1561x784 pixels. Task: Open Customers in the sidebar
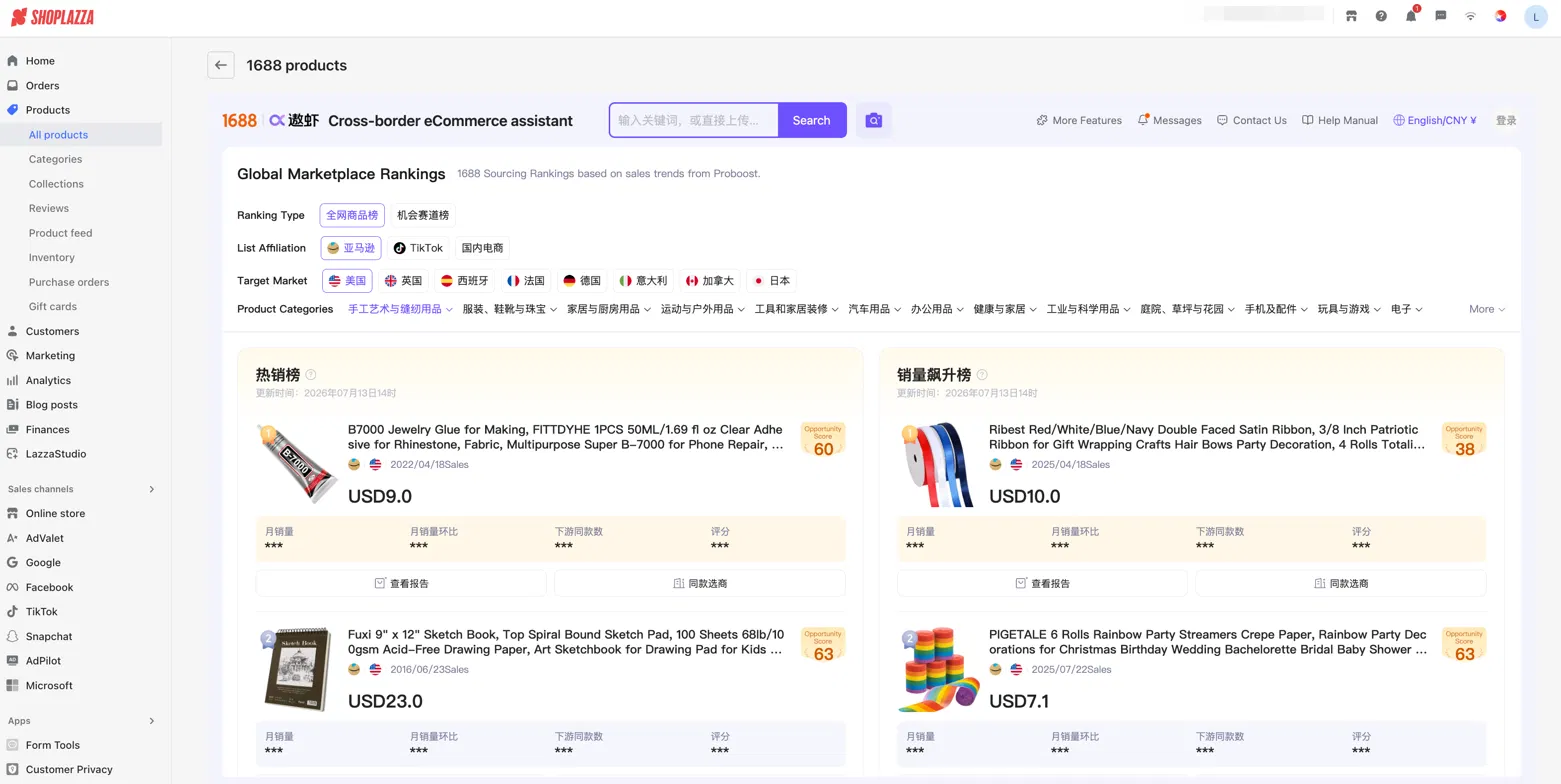coord(52,331)
